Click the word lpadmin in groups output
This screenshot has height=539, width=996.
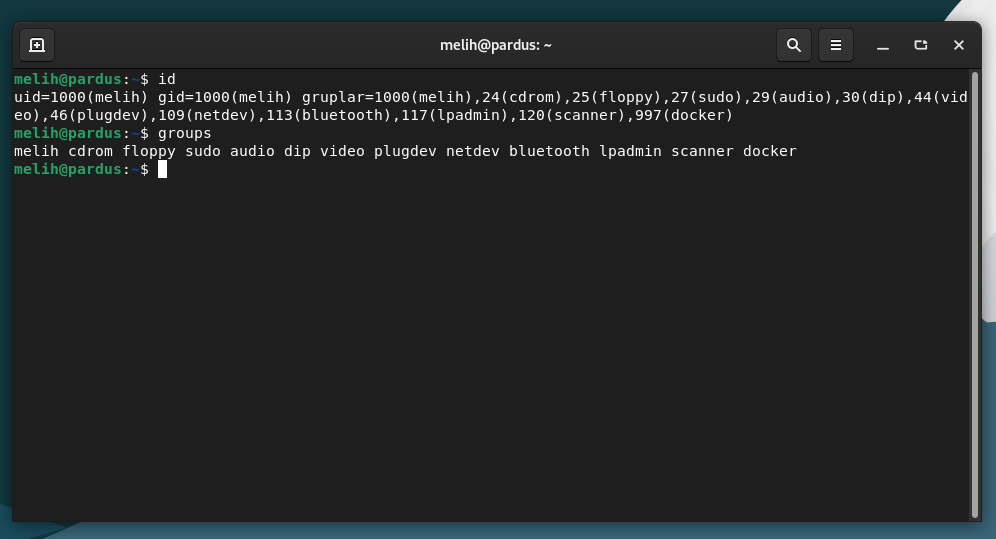[630, 151]
